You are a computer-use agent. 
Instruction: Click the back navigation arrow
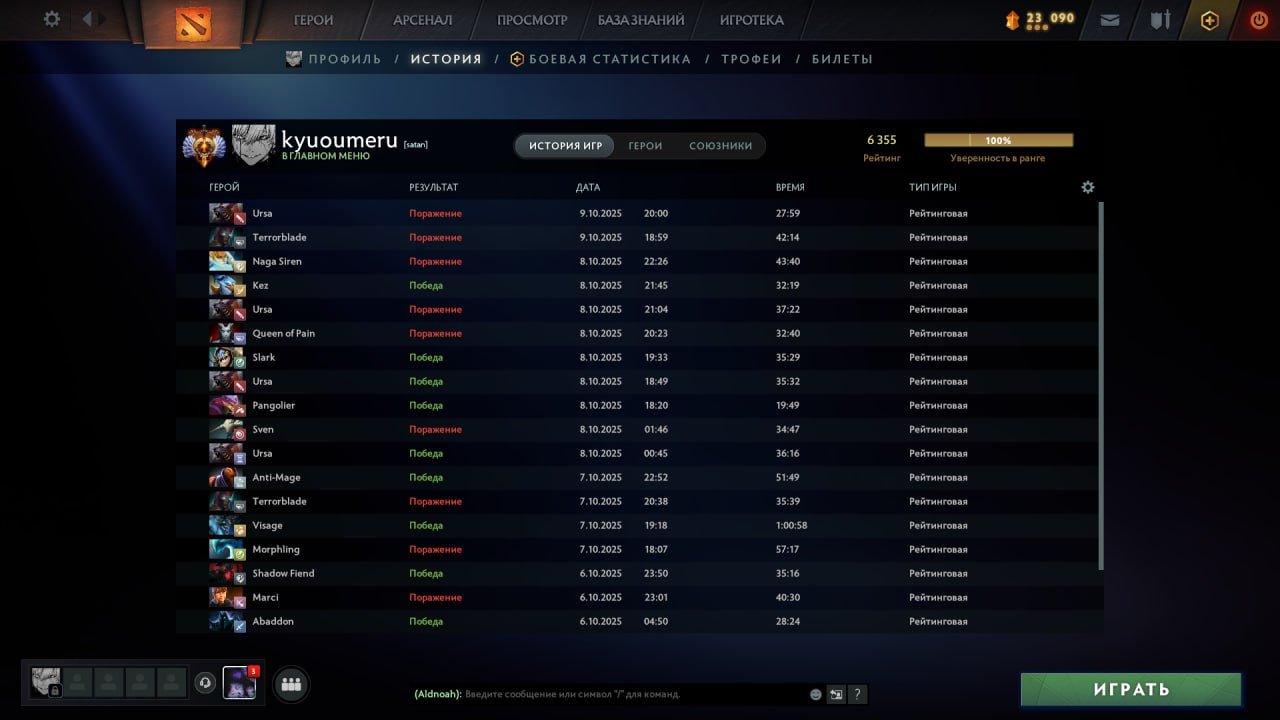pyautogui.click(x=87, y=19)
